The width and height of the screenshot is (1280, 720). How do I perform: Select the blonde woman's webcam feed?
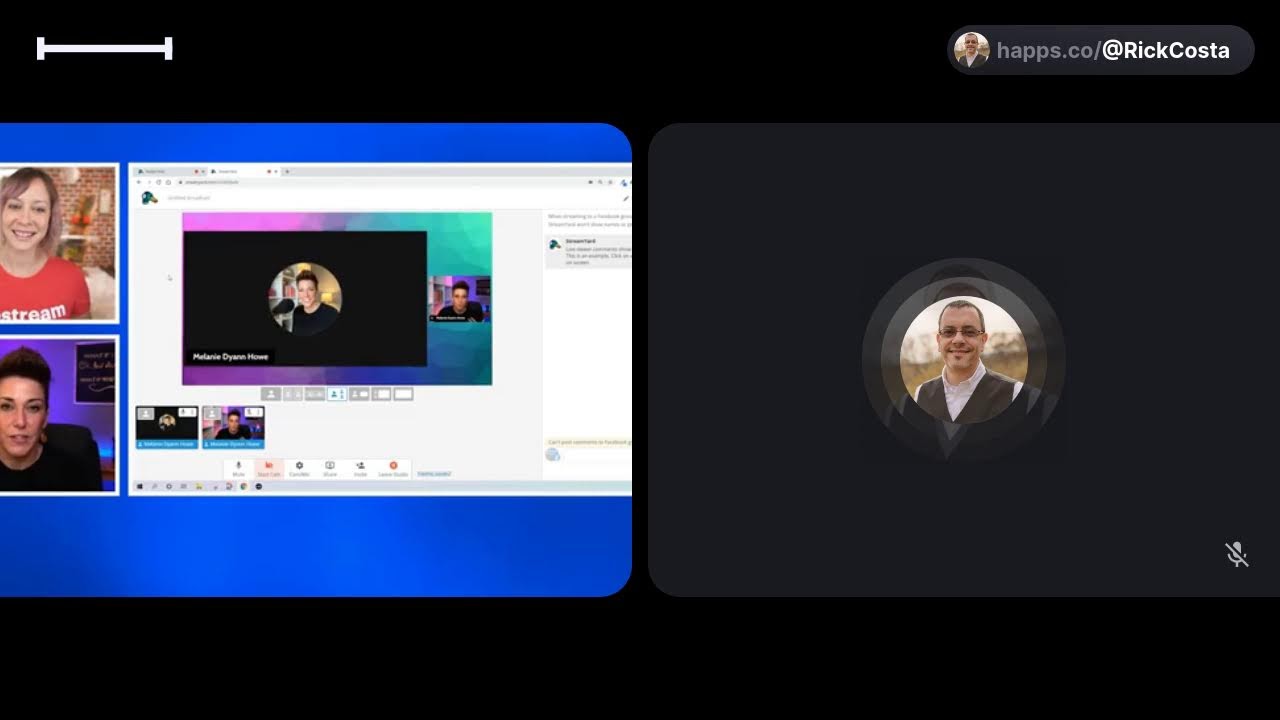tap(58, 244)
